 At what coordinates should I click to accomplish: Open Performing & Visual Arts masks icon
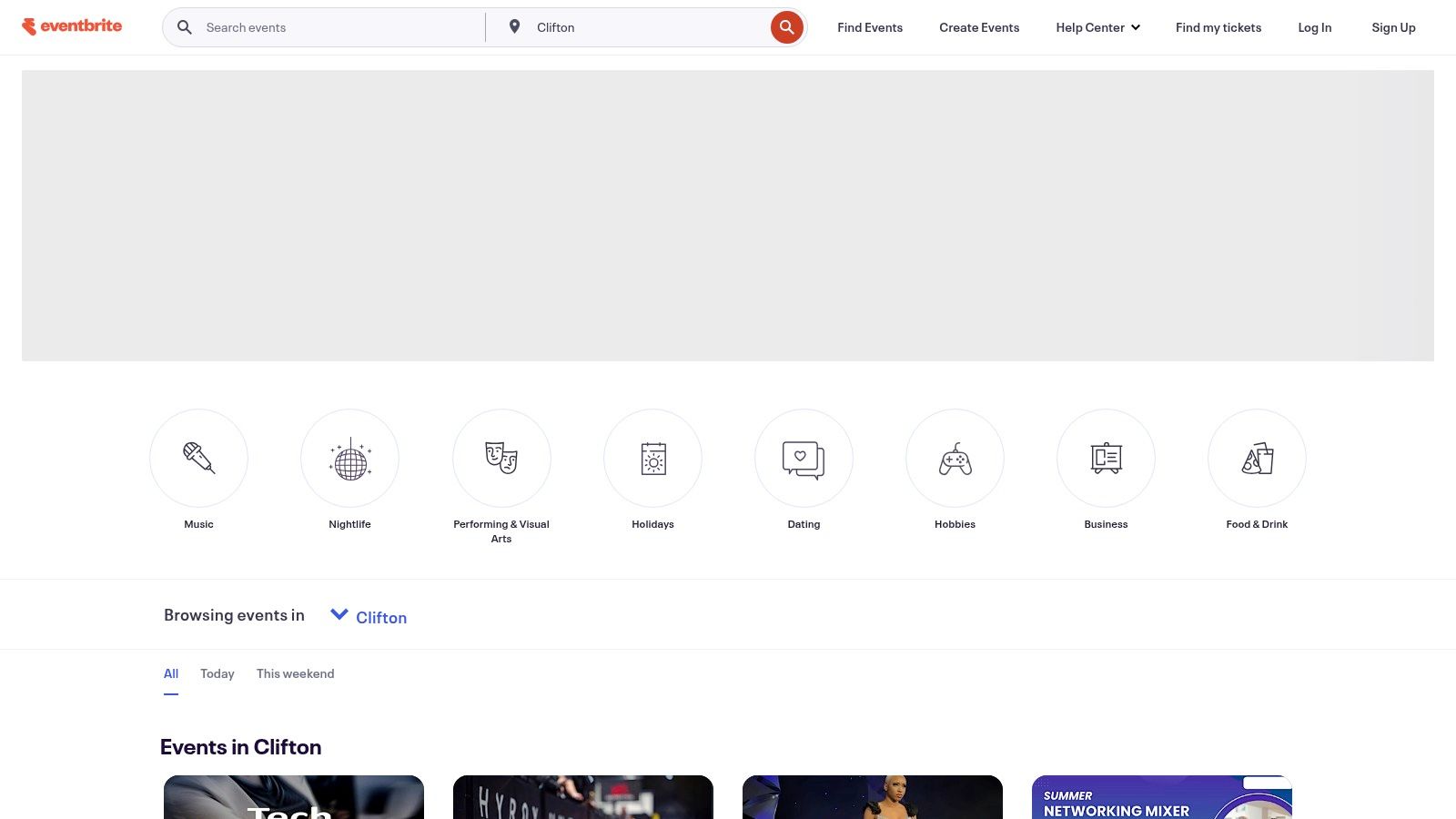tap(501, 458)
